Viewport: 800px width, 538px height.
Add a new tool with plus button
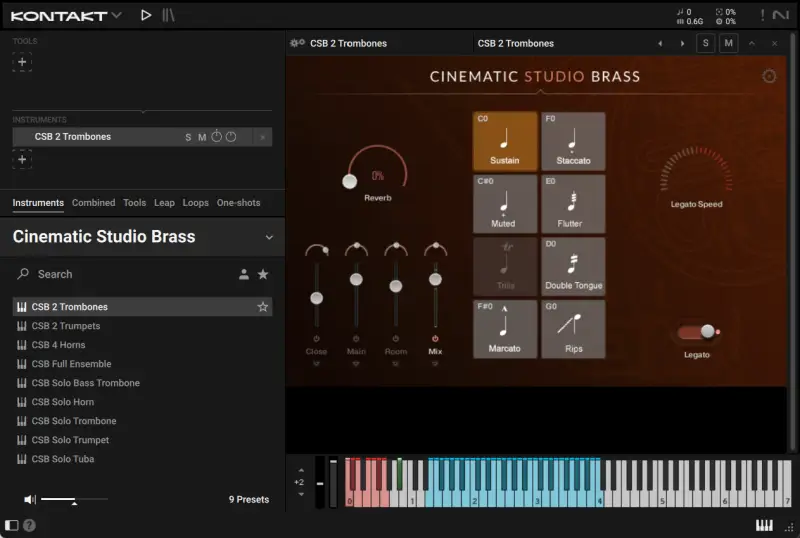tap(22, 62)
